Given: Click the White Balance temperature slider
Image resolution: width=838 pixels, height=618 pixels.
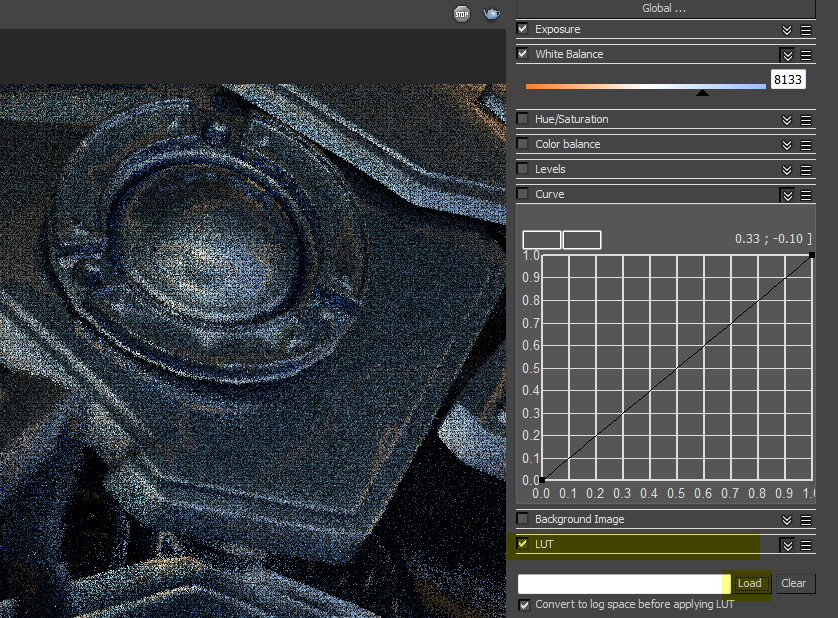Looking at the screenshot, I should tap(646, 87).
